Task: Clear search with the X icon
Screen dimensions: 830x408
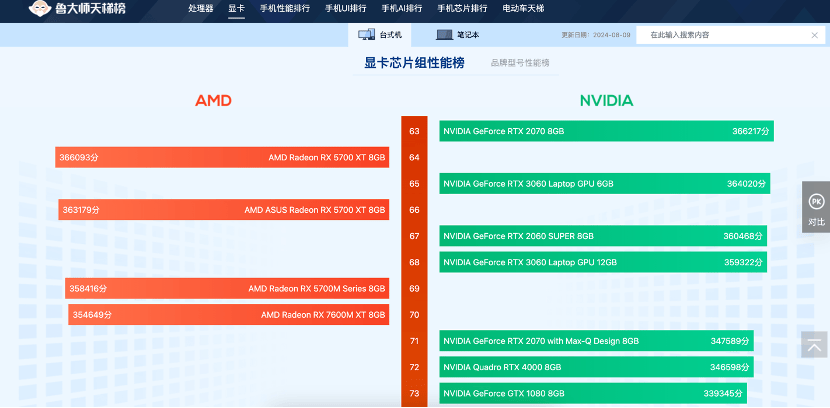Action: coord(814,35)
